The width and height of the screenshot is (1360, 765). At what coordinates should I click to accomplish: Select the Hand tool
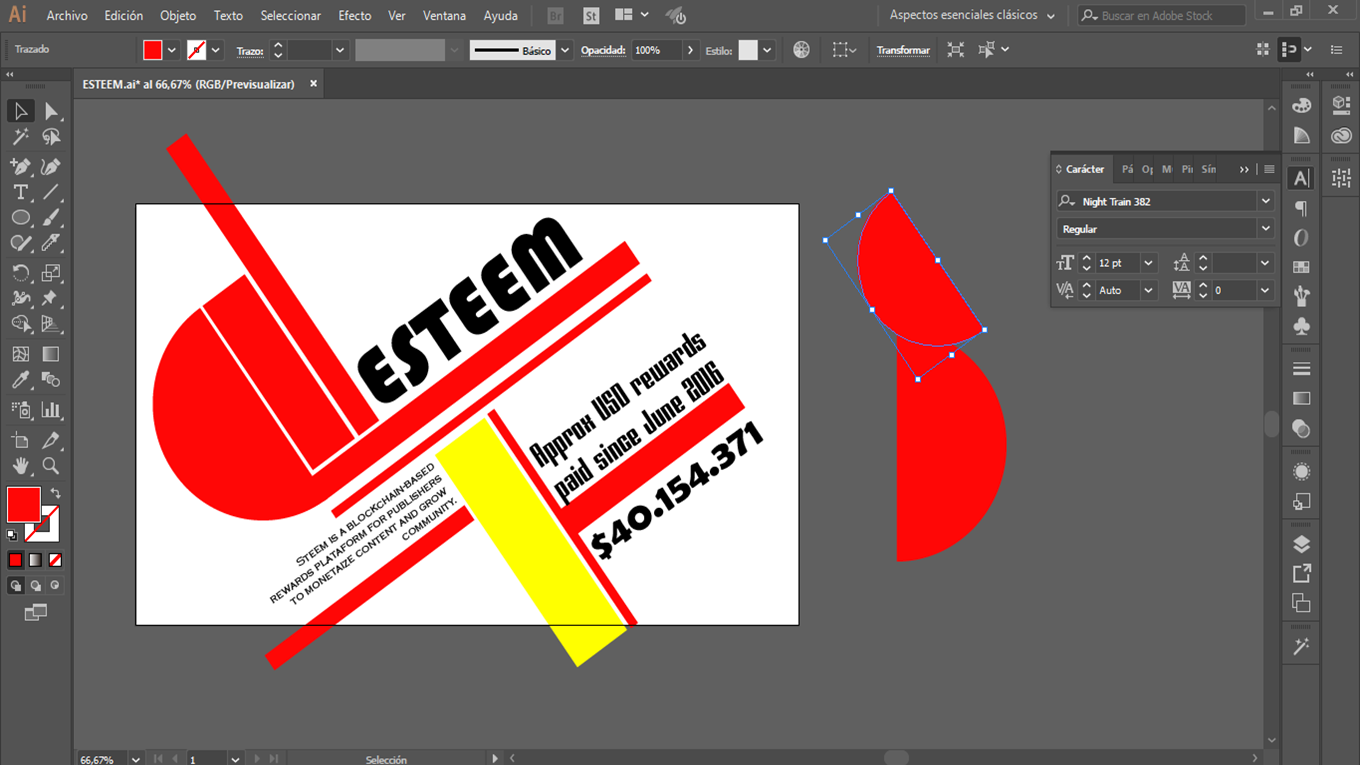click(x=20, y=466)
